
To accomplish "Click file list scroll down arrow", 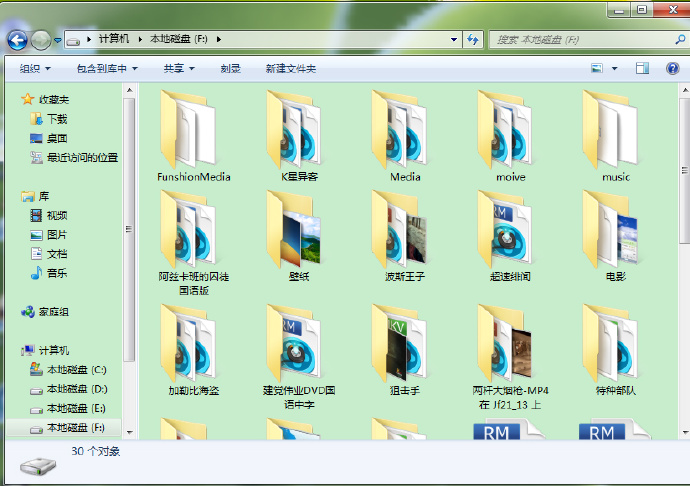I will point(685,432).
